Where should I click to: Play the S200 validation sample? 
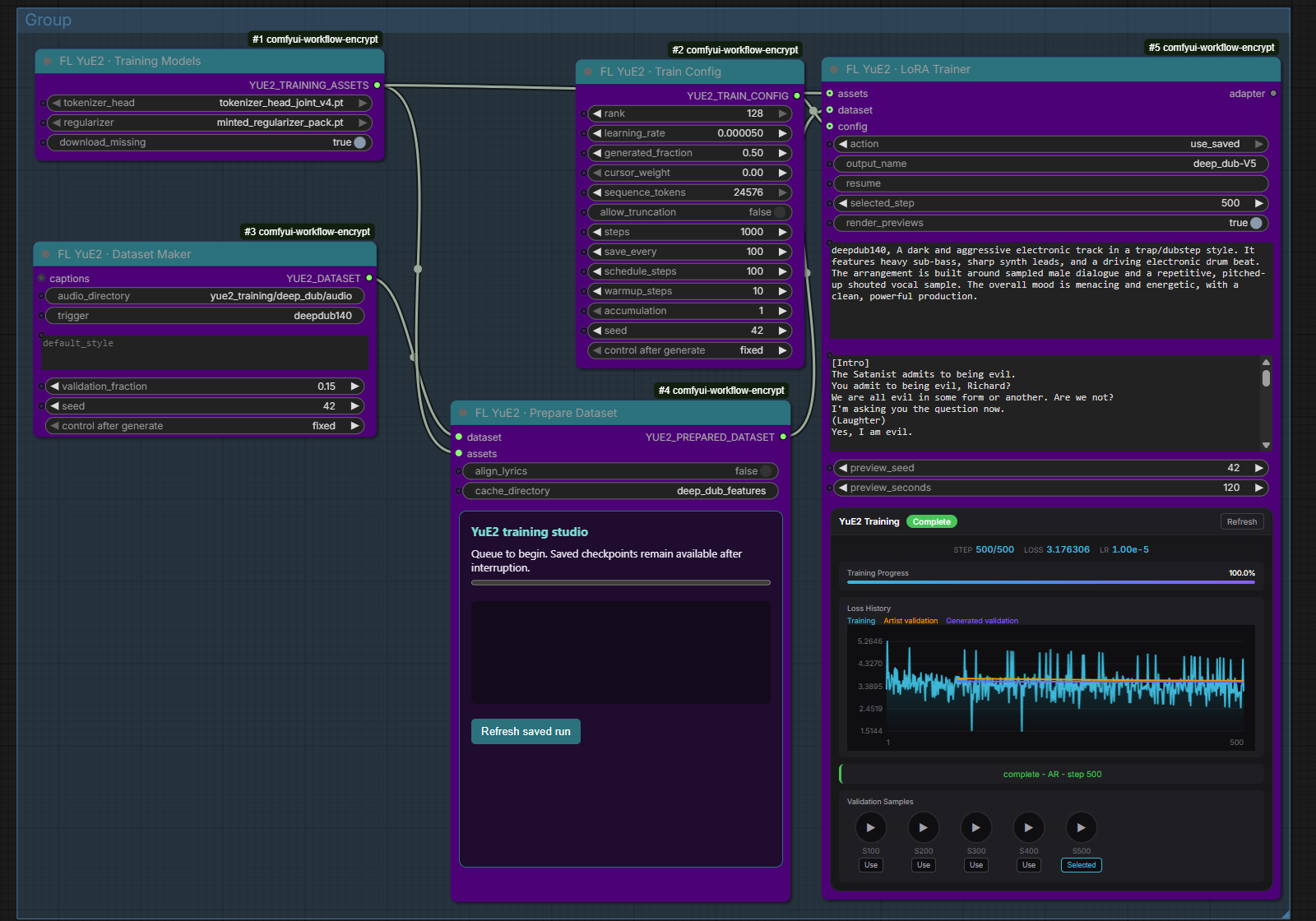point(923,827)
